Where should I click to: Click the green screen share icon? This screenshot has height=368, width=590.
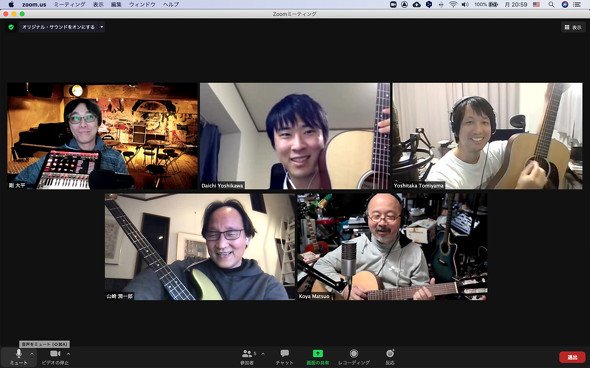(x=318, y=353)
